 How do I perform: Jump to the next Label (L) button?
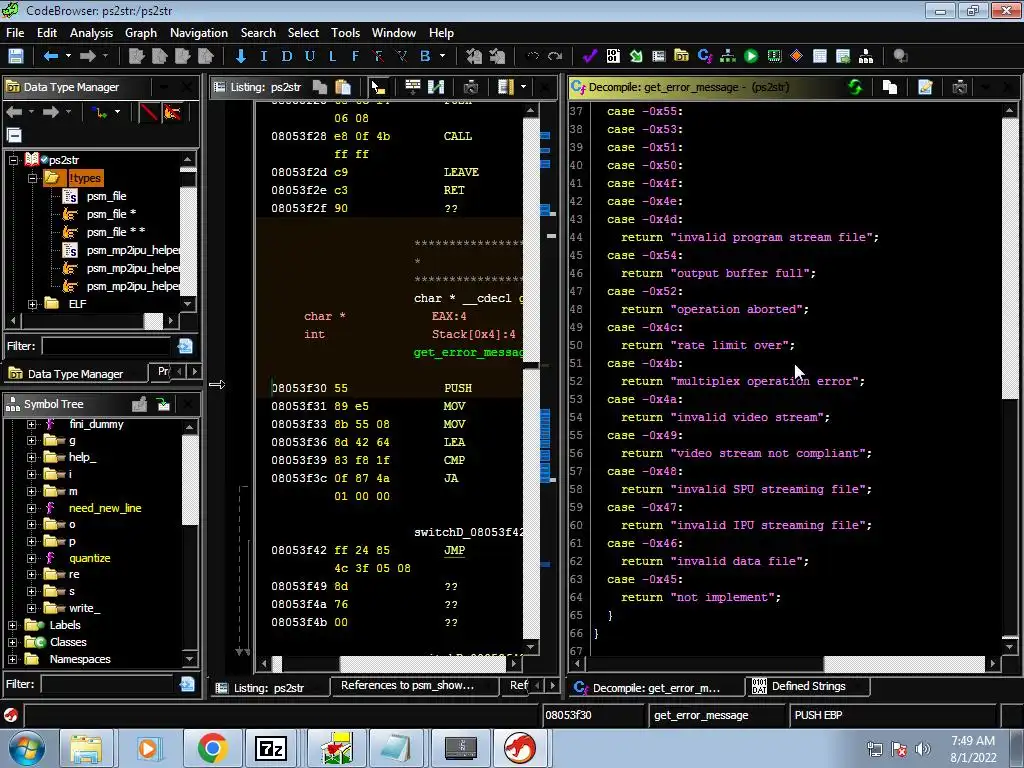[x=332, y=56]
